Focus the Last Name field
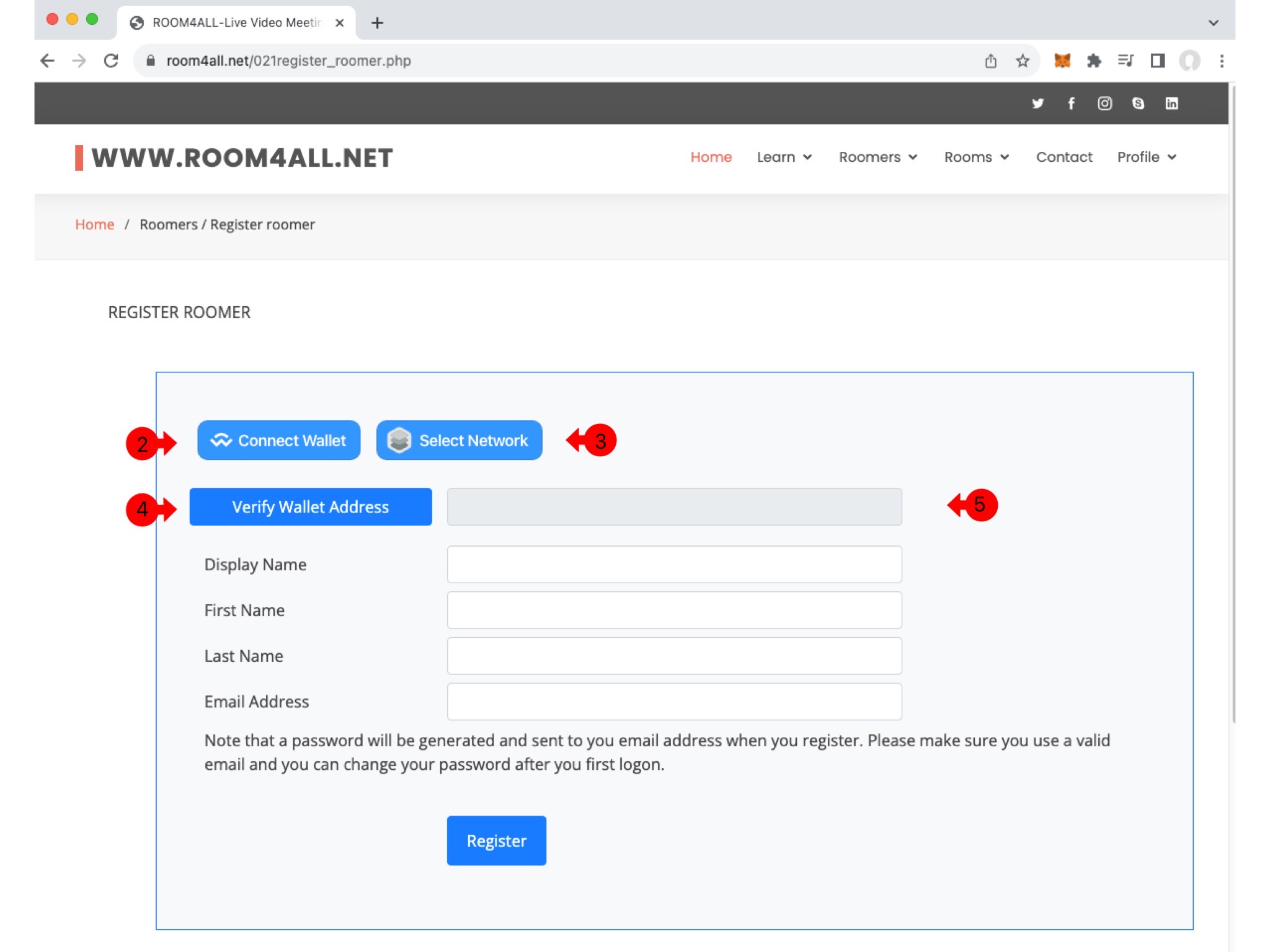 tap(674, 656)
